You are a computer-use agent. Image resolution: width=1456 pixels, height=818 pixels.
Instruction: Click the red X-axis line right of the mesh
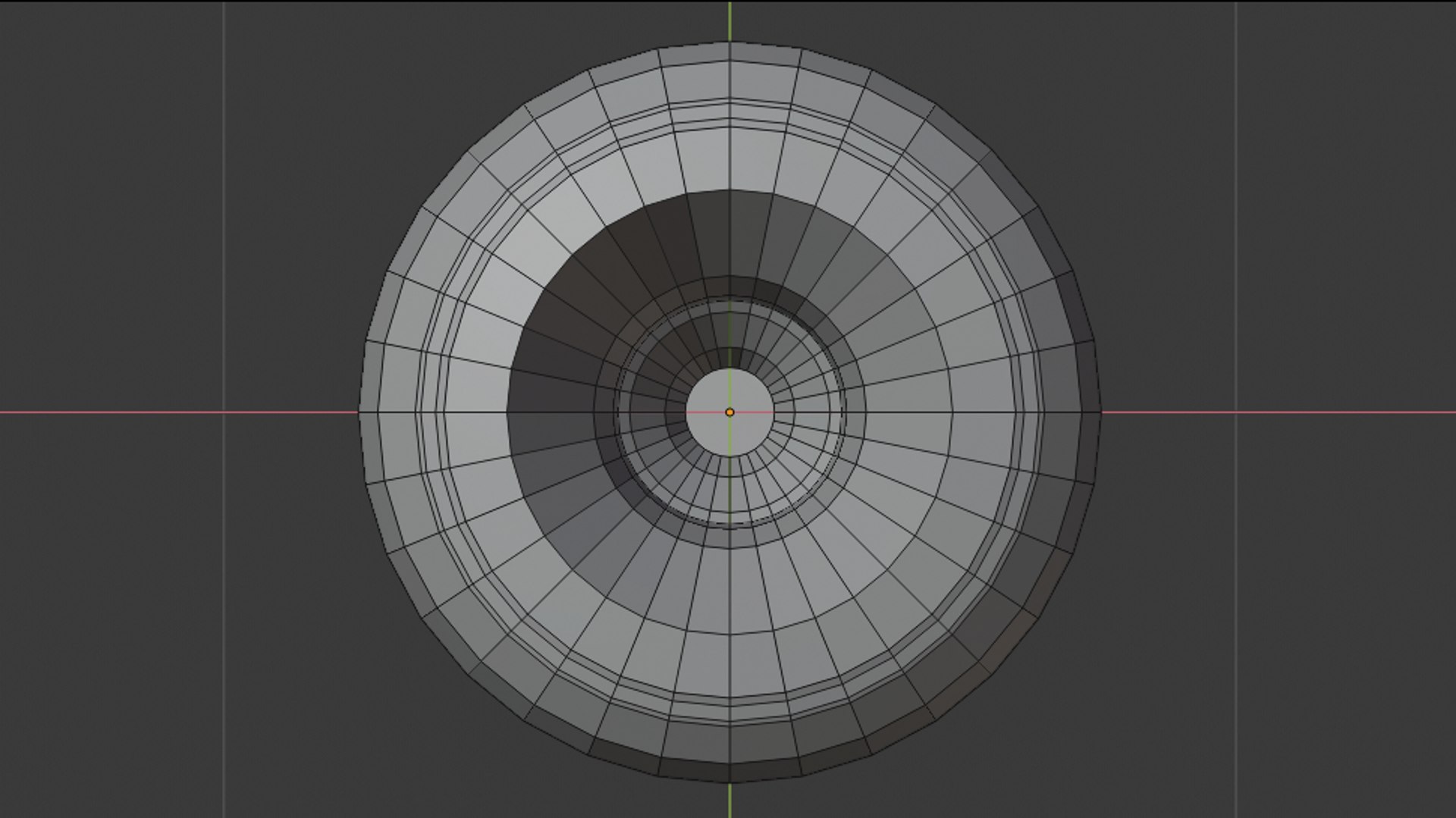1279,412
